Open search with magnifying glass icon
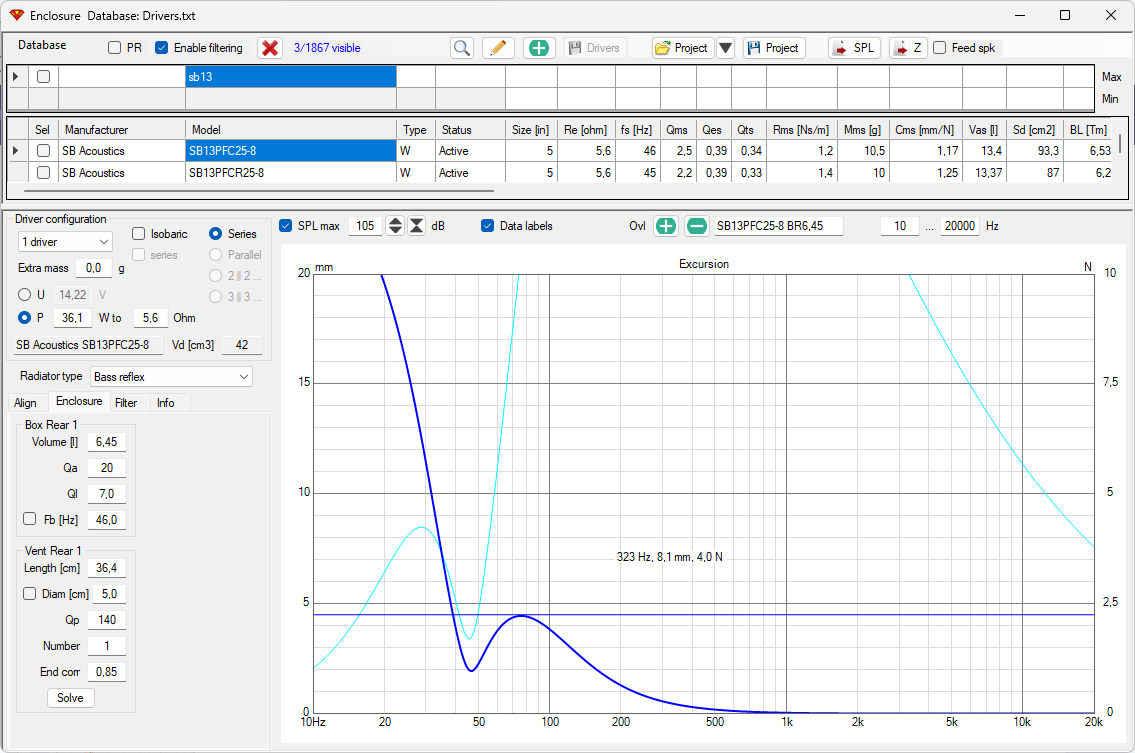Screen dimensions: 1135x753 tap(462, 48)
